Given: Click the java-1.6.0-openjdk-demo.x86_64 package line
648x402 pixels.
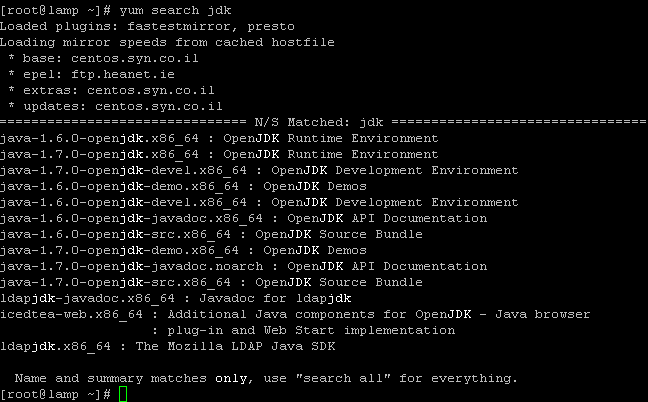Looking at the screenshot, I should (x=183, y=187).
